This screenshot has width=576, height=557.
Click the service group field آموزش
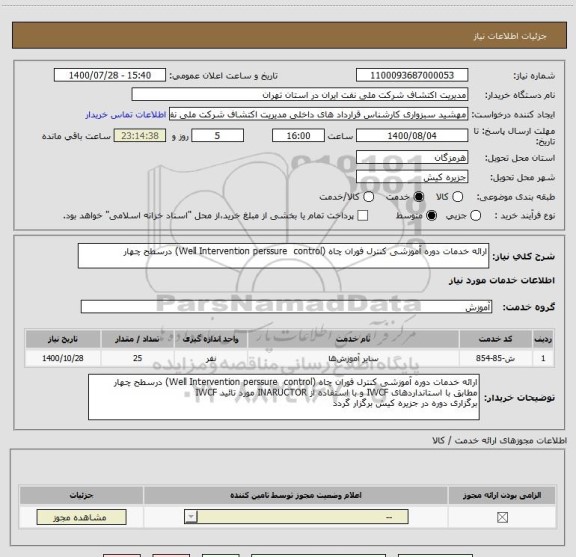[287, 307]
